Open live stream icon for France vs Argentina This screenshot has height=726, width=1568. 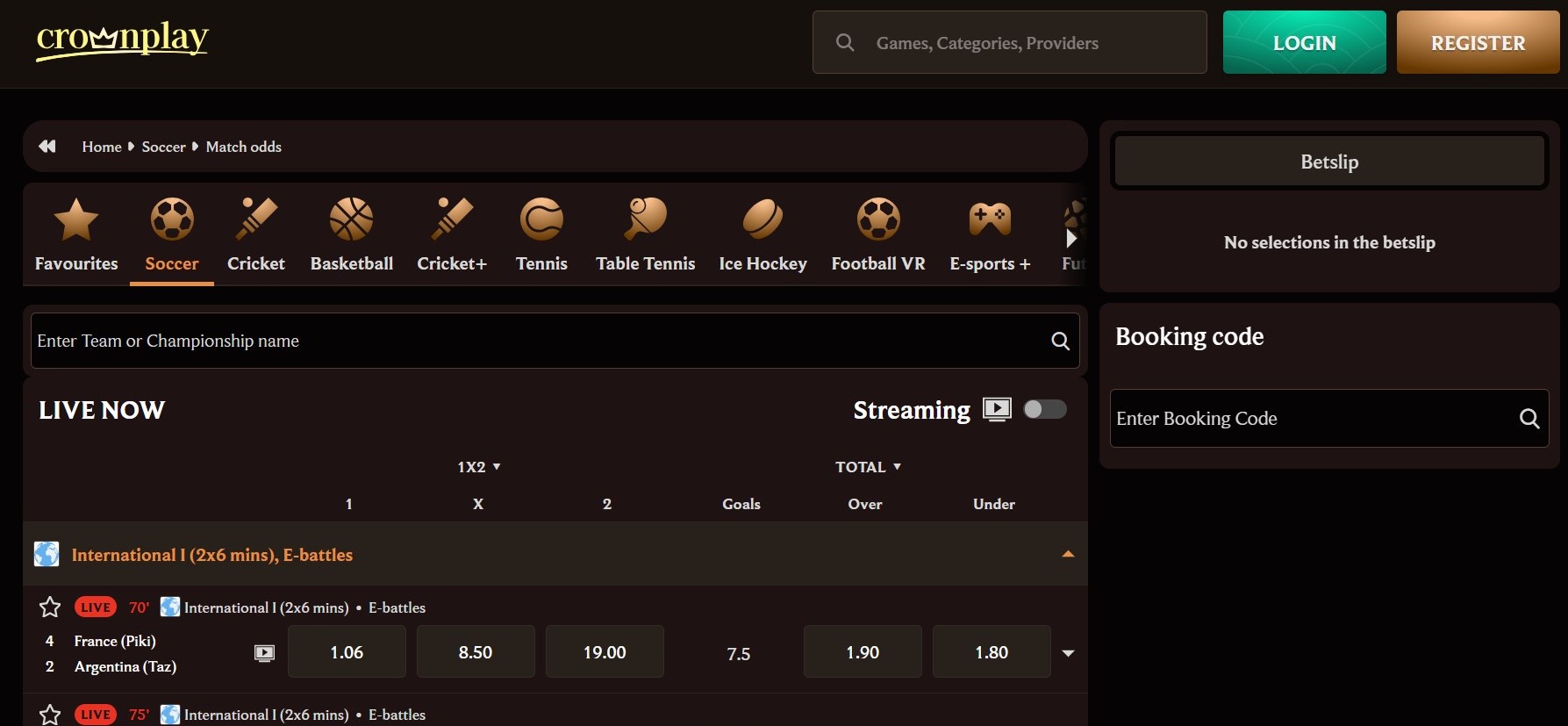pos(264,652)
